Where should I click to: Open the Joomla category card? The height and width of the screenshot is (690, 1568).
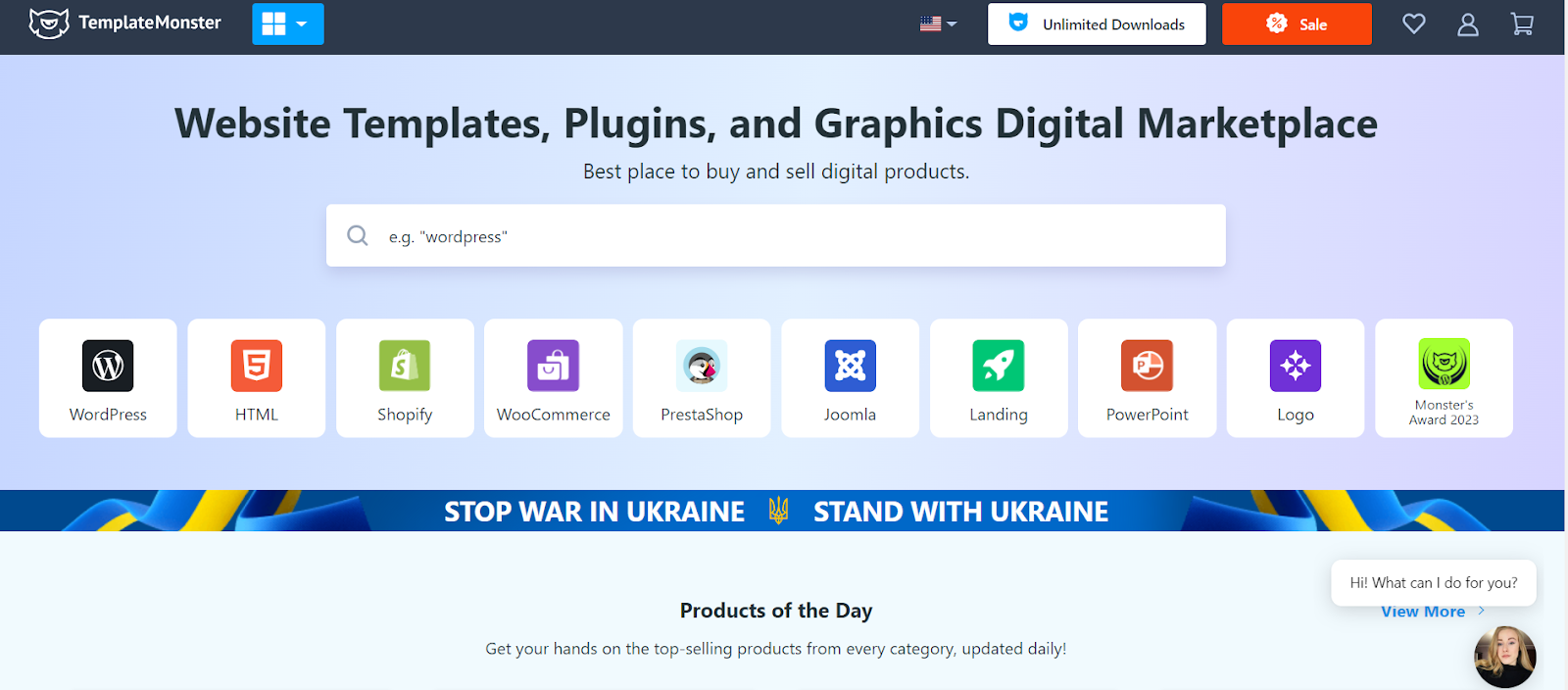(x=851, y=378)
